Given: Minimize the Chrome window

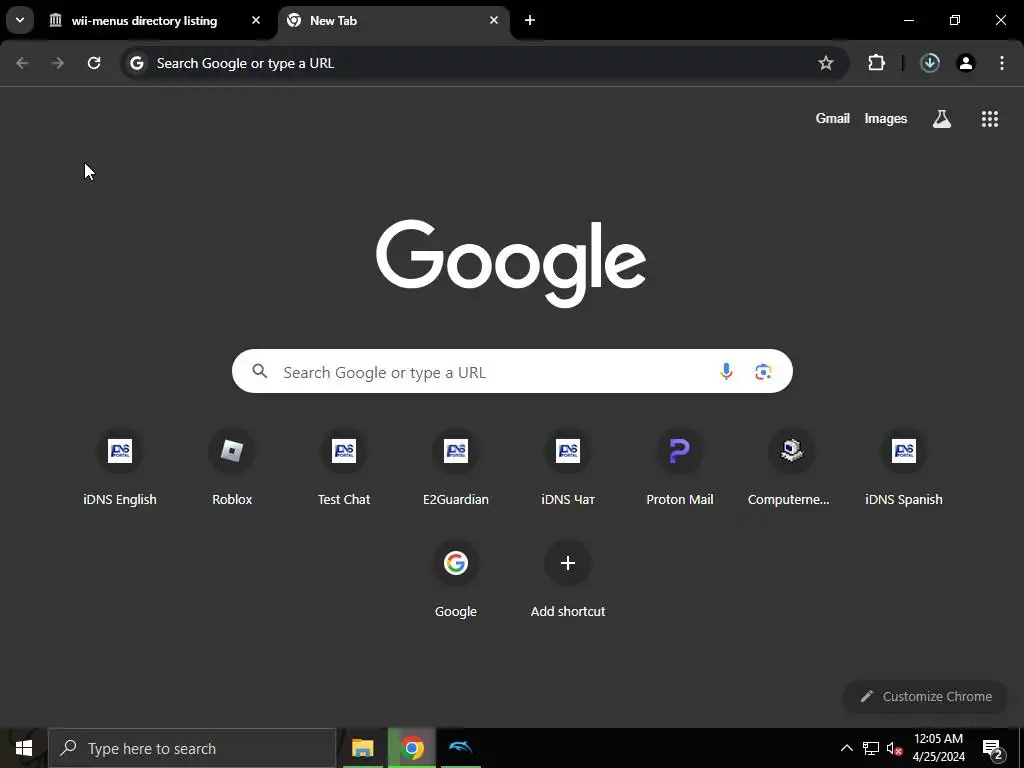Looking at the screenshot, I should (x=908, y=20).
